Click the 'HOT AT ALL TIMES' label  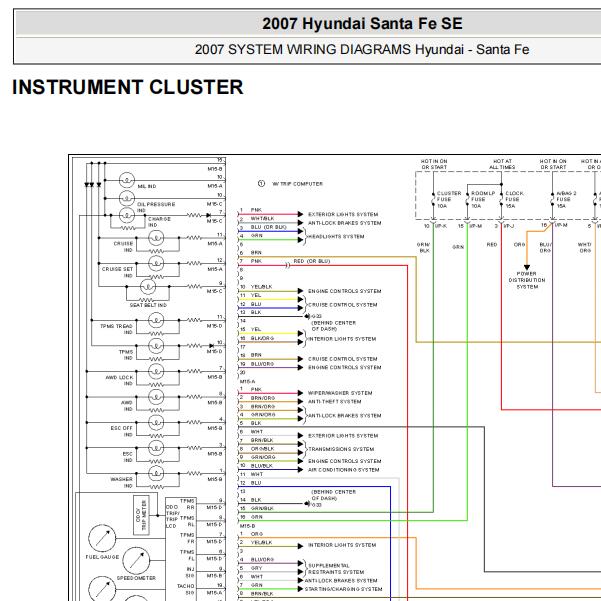(502, 164)
